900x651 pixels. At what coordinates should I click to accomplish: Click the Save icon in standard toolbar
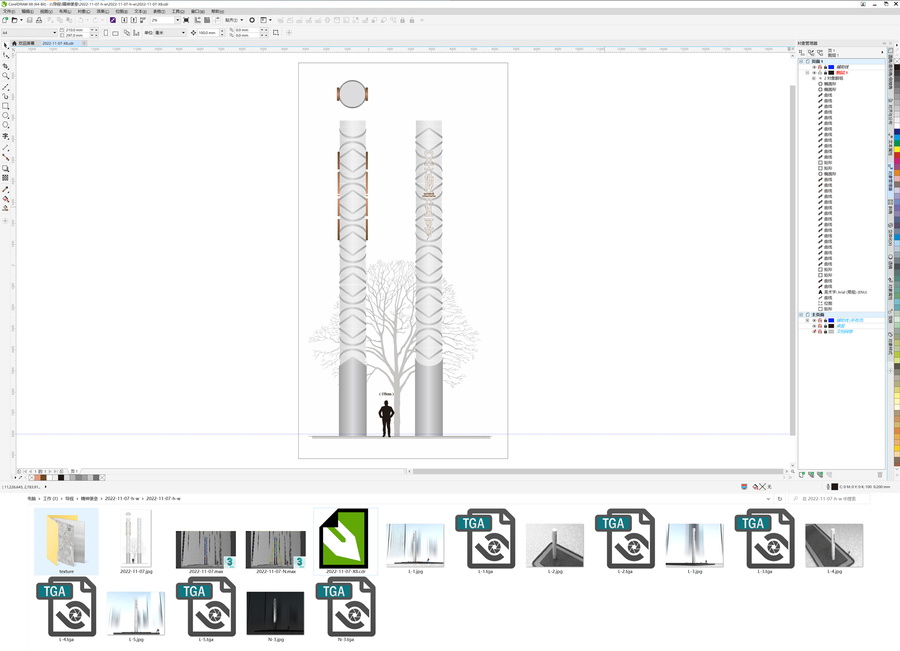point(29,20)
